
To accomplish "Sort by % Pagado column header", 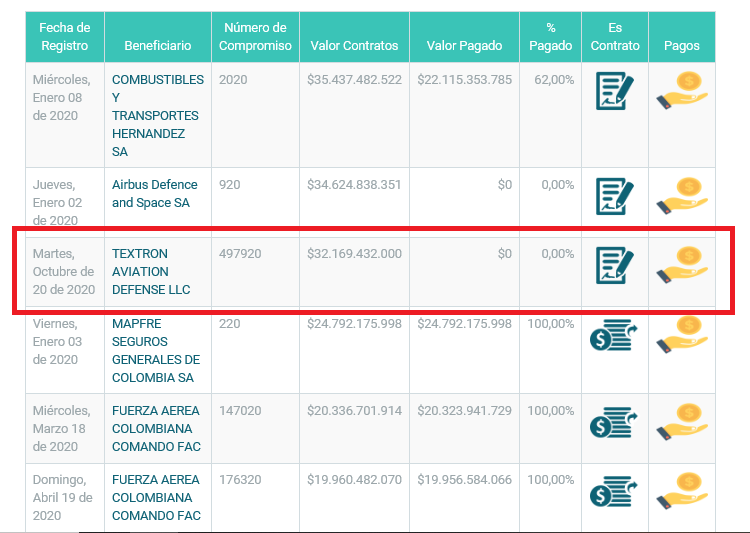I will (x=551, y=37).
